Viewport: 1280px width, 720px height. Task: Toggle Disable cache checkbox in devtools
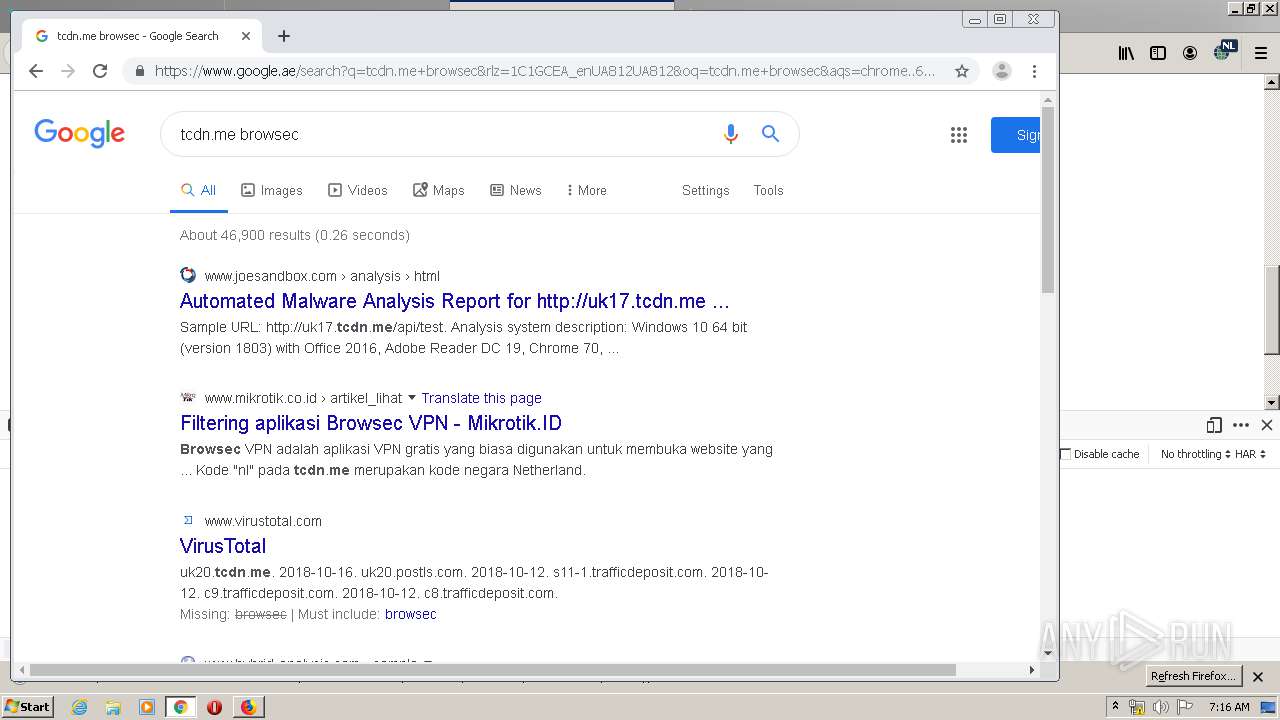coord(1066,454)
